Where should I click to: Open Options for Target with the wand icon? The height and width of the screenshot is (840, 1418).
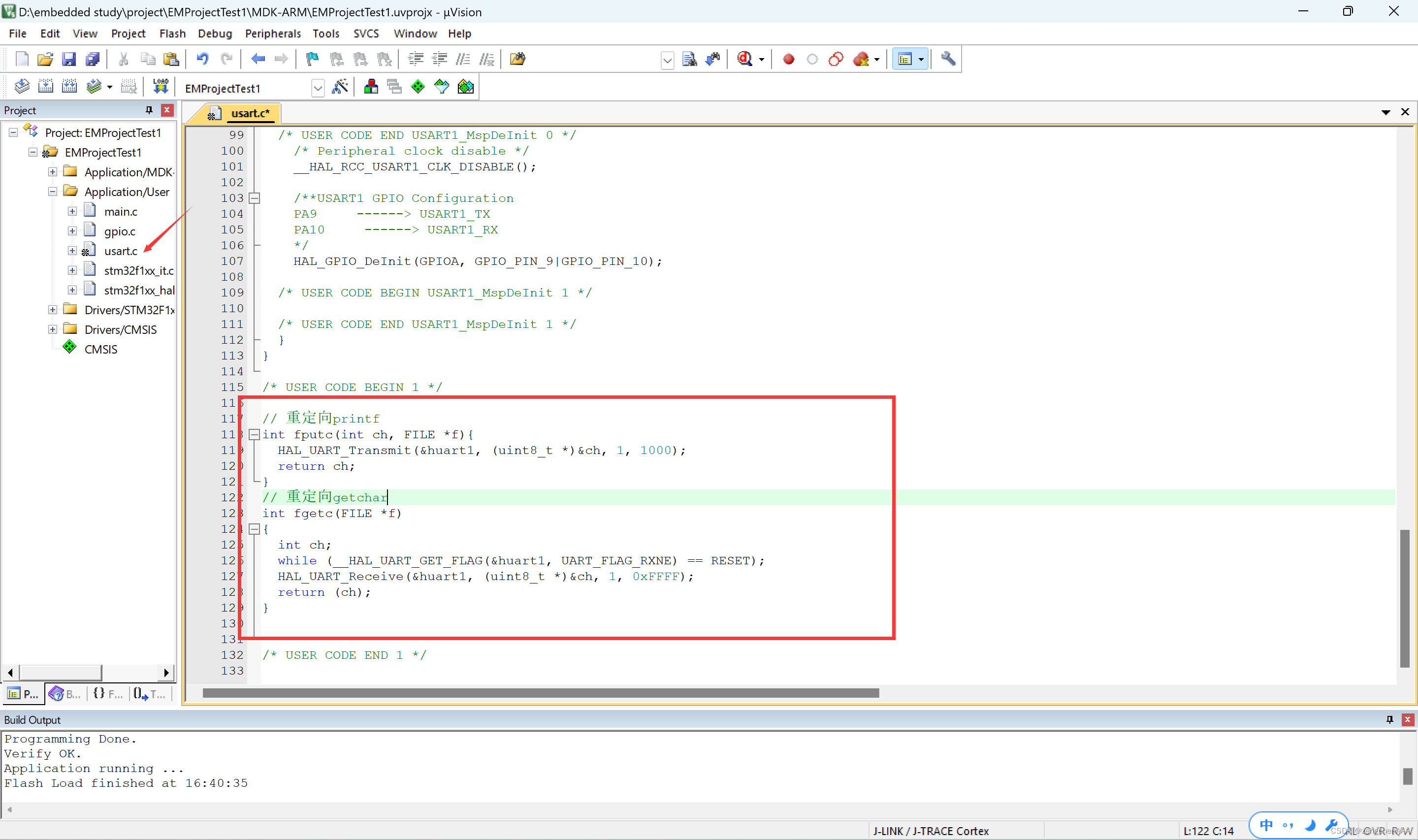tap(340, 87)
